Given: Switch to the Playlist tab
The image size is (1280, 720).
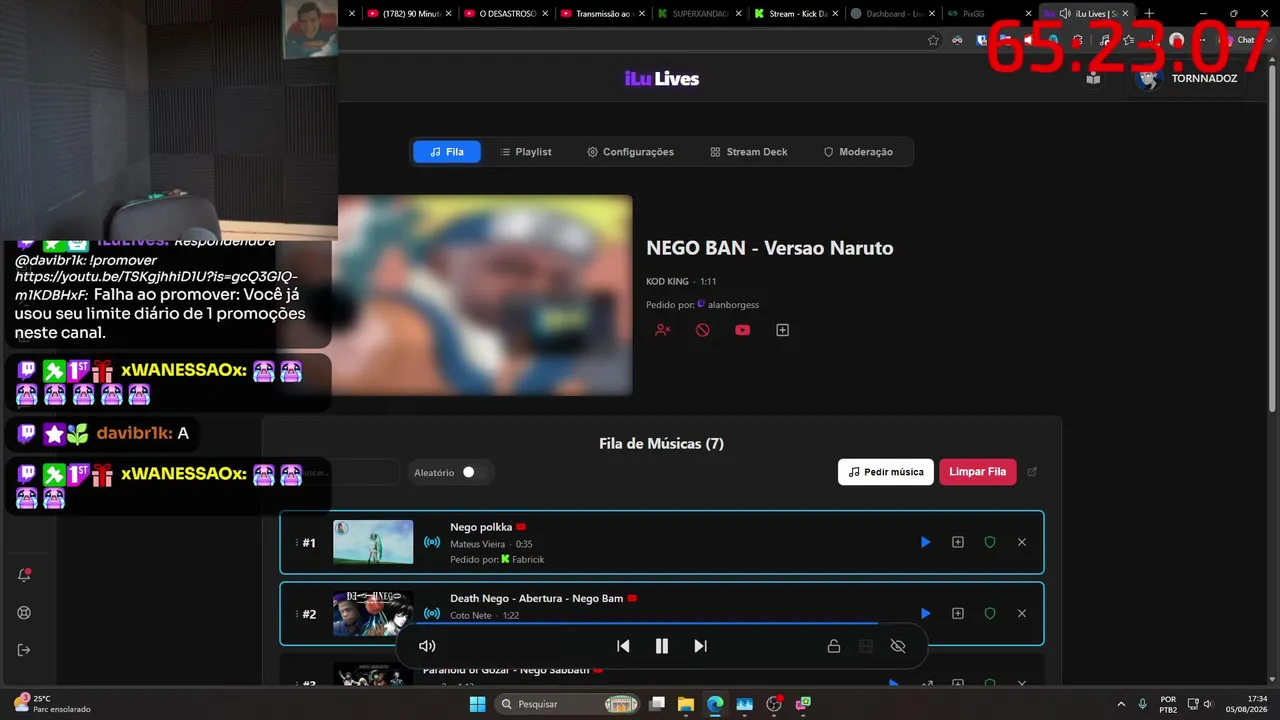Looking at the screenshot, I should tap(525, 152).
